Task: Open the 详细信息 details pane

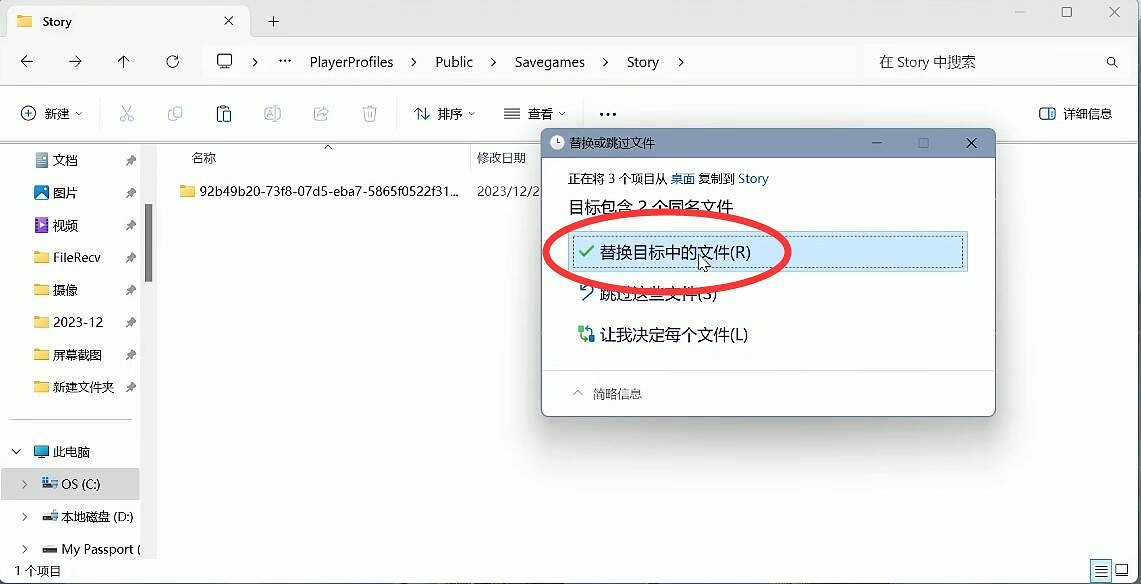Action: (x=1075, y=113)
